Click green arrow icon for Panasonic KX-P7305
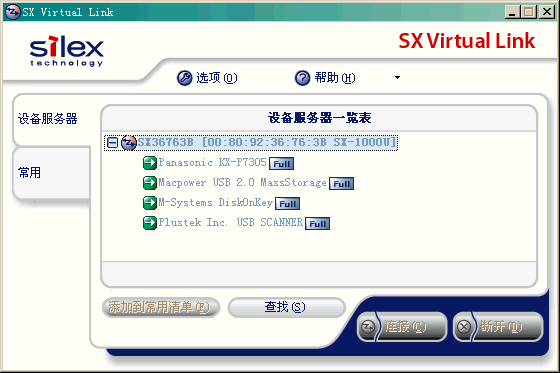This screenshot has height=373, width=560. point(150,163)
